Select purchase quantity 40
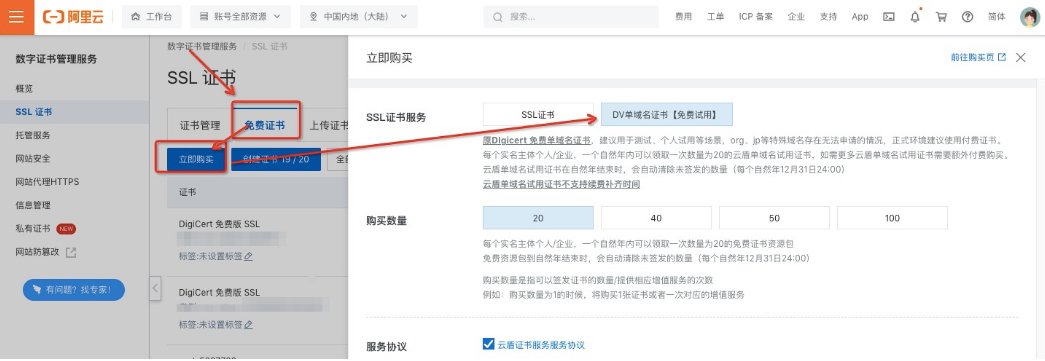 coord(656,218)
